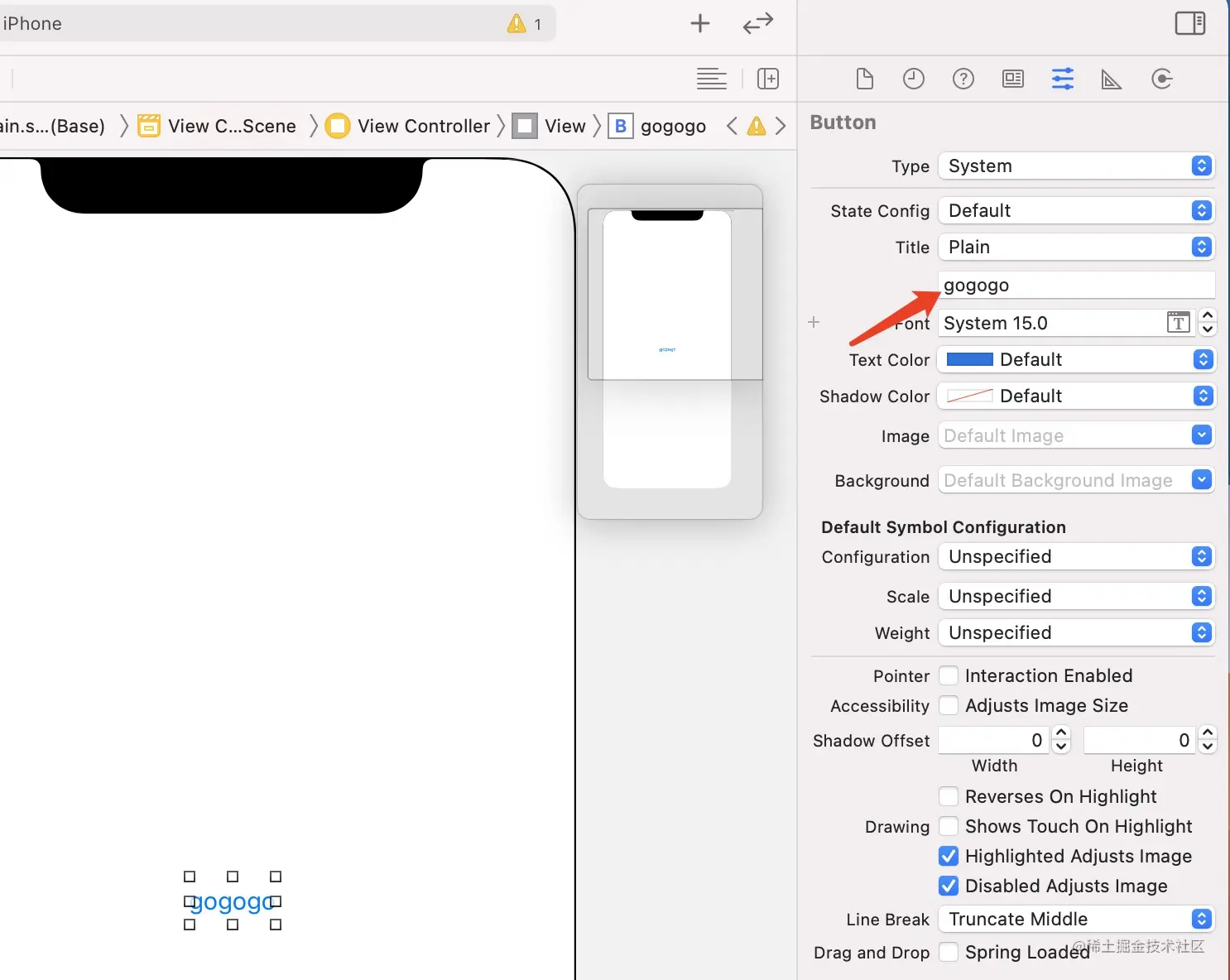
Task: Check Shows Touch On Highlight
Action: pyautogui.click(x=949, y=826)
